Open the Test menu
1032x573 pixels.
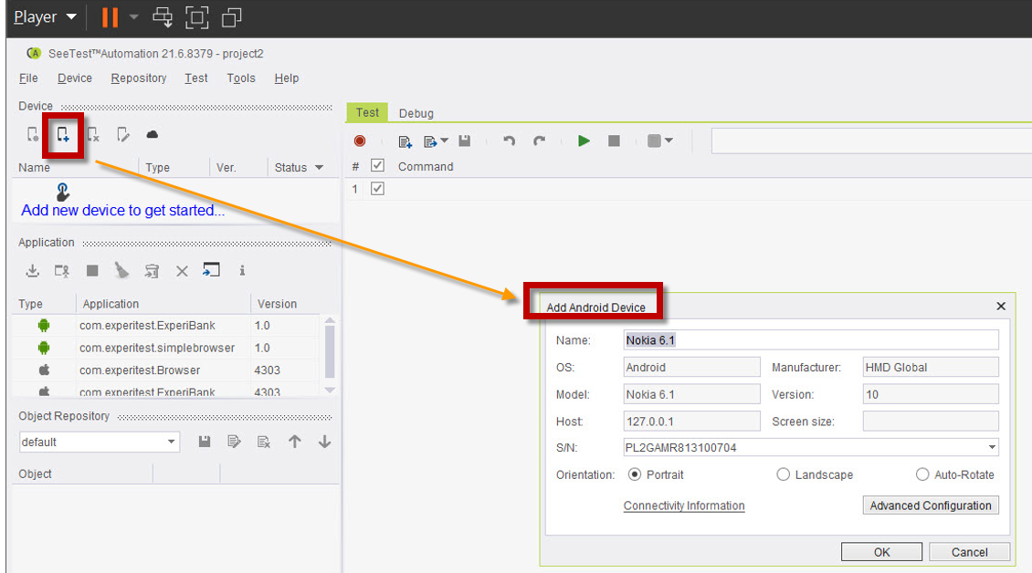(x=196, y=78)
